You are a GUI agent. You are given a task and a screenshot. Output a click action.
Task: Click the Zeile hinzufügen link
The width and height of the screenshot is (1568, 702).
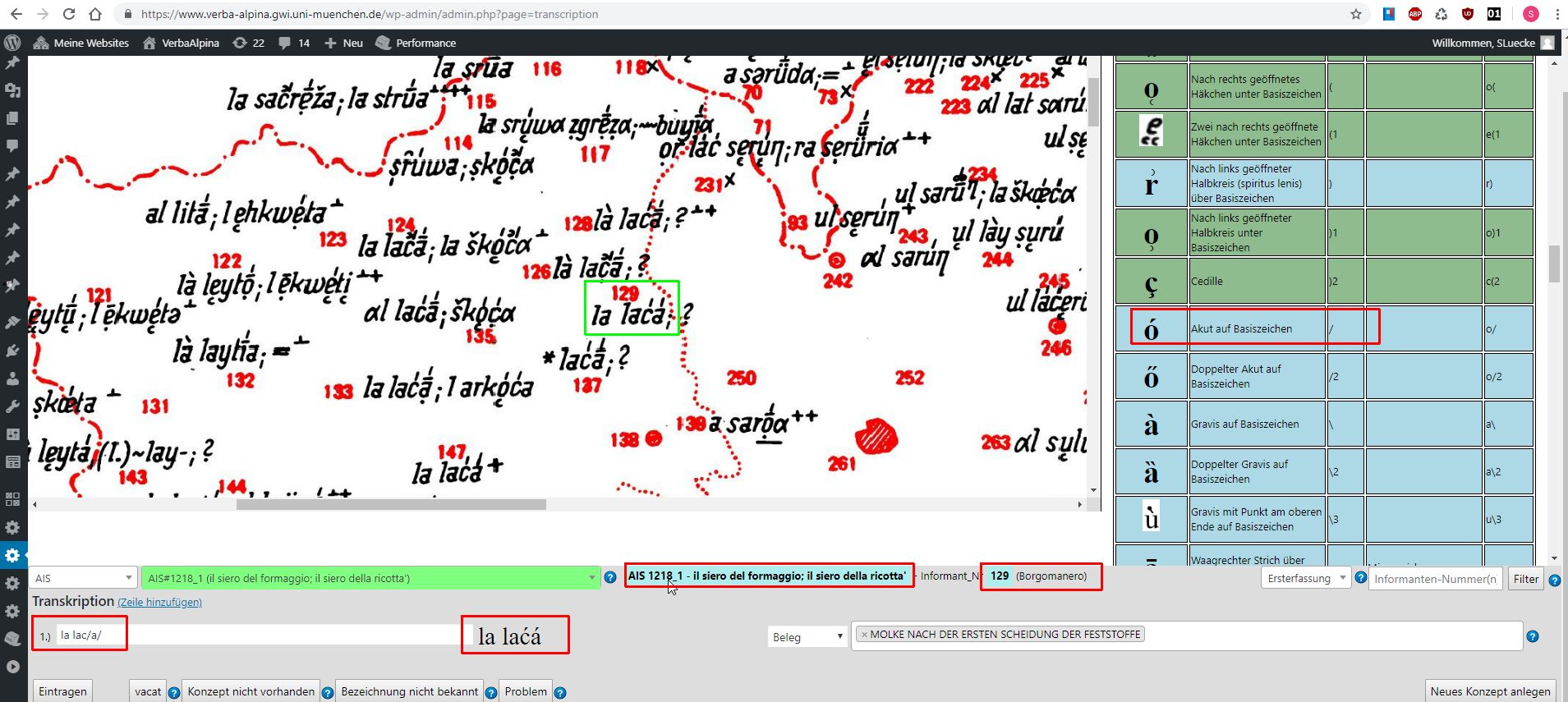pos(159,603)
